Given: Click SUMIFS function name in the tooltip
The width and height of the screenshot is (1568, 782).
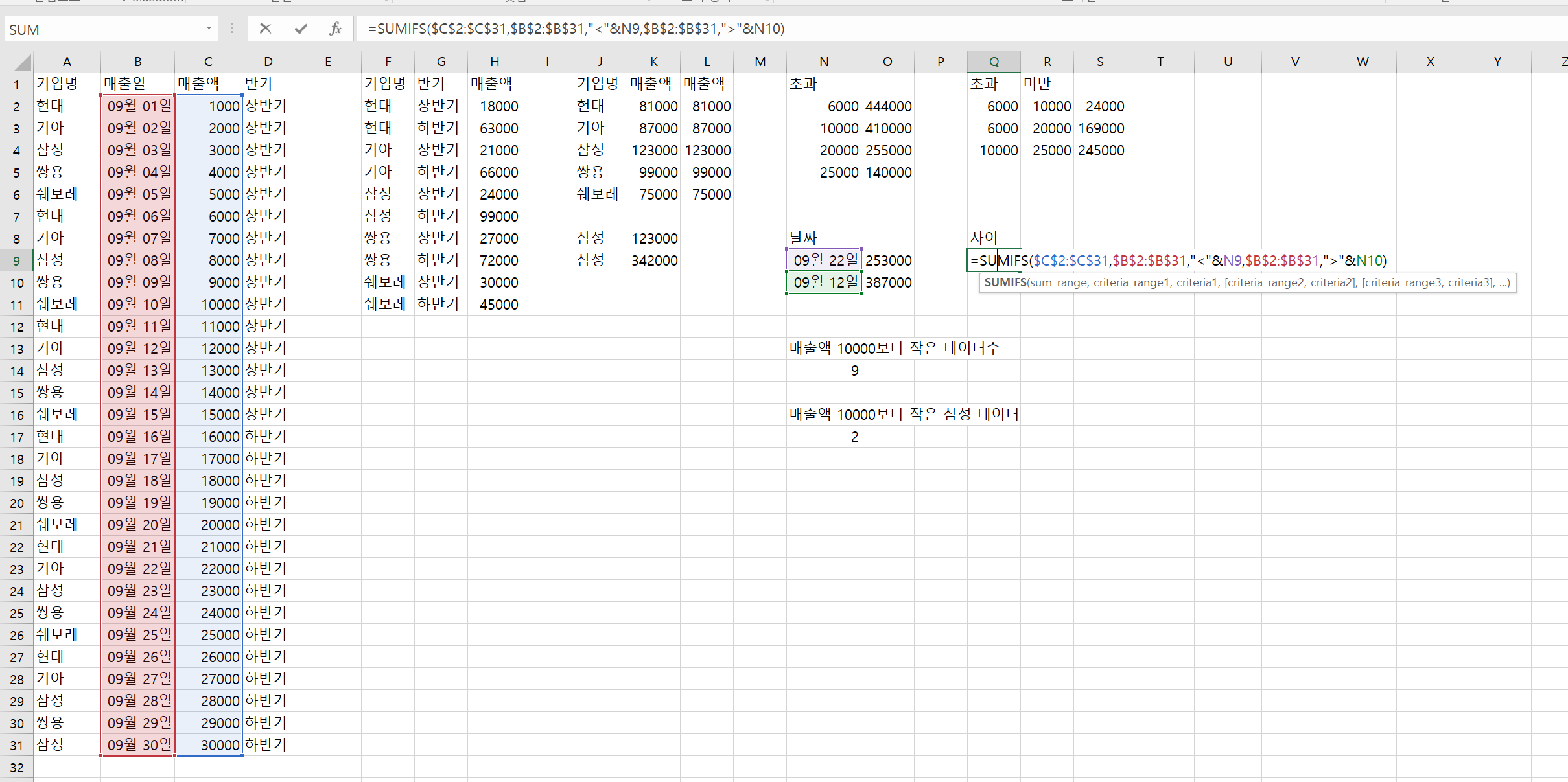Looking at the screenshot, I should 1005,282.
